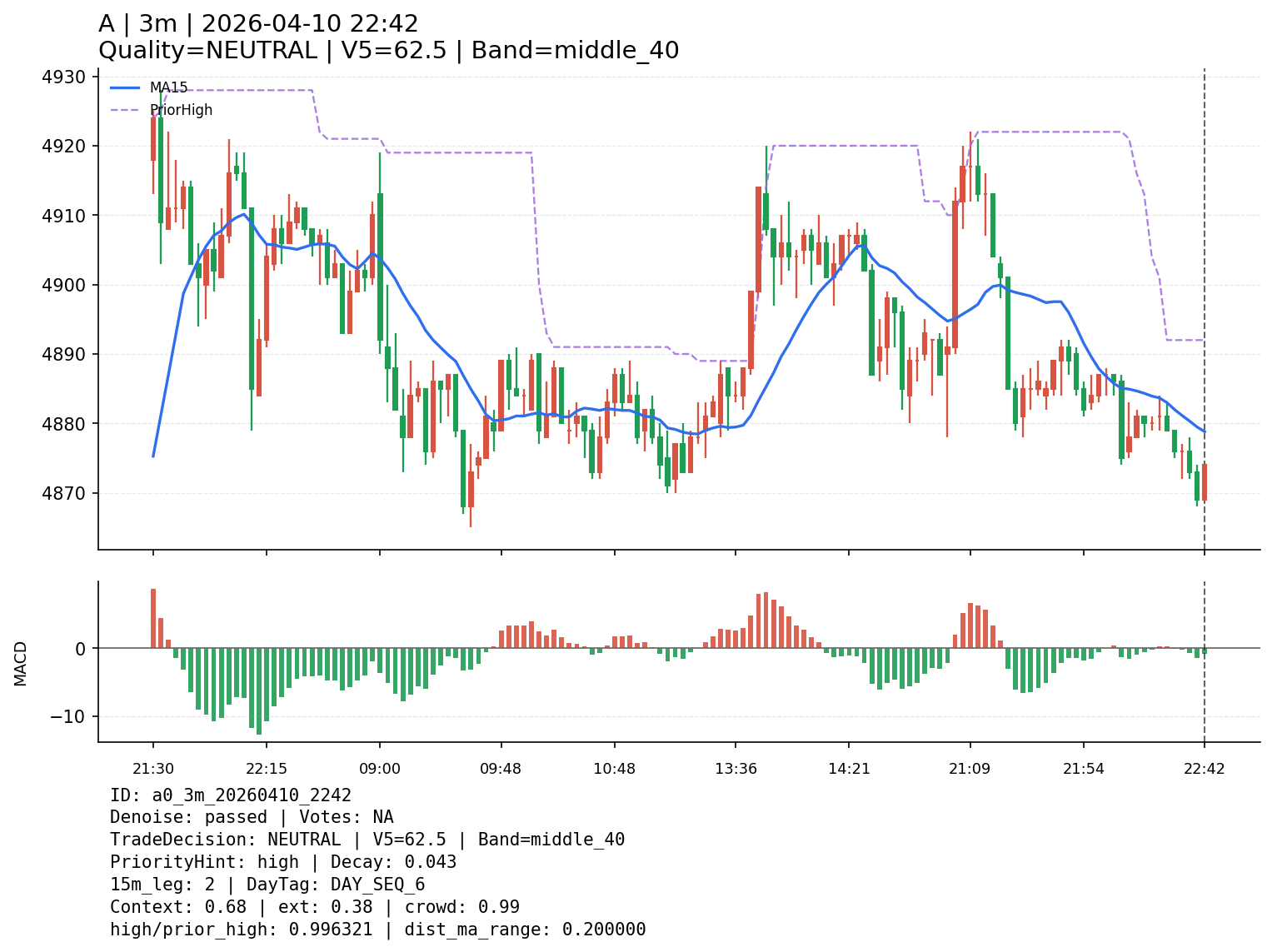Select the 4870 price axis label
1272x952 pixels.
coord(63,493)
